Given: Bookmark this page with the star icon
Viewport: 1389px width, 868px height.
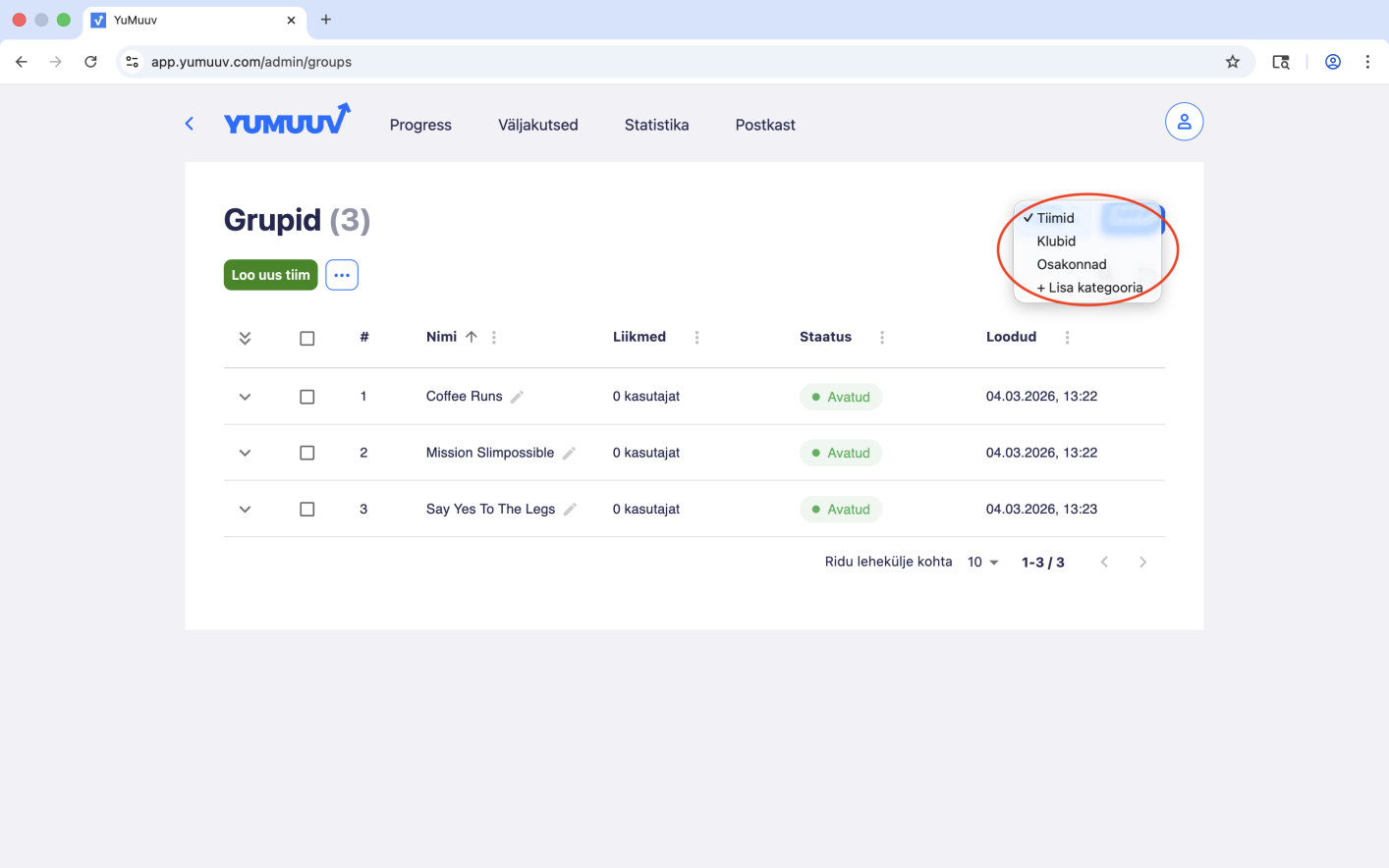Looking at the screenshot, I should [x=1232, y=62].
